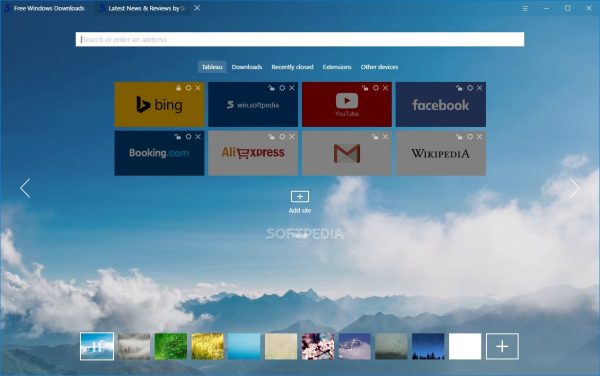600x376 pixels.
Task: Go to next background with right arrow
Action: pyautogui.click(x=575, y=188)
